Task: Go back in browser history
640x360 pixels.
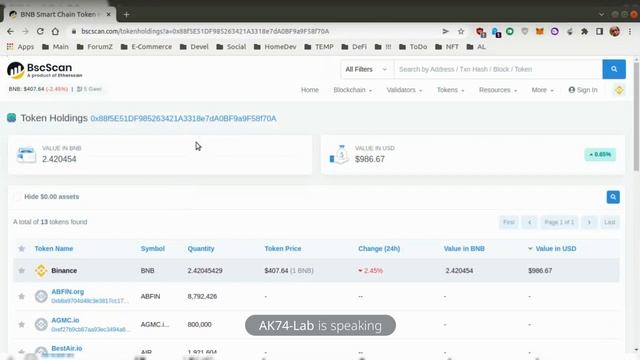Action: (10, 31)
